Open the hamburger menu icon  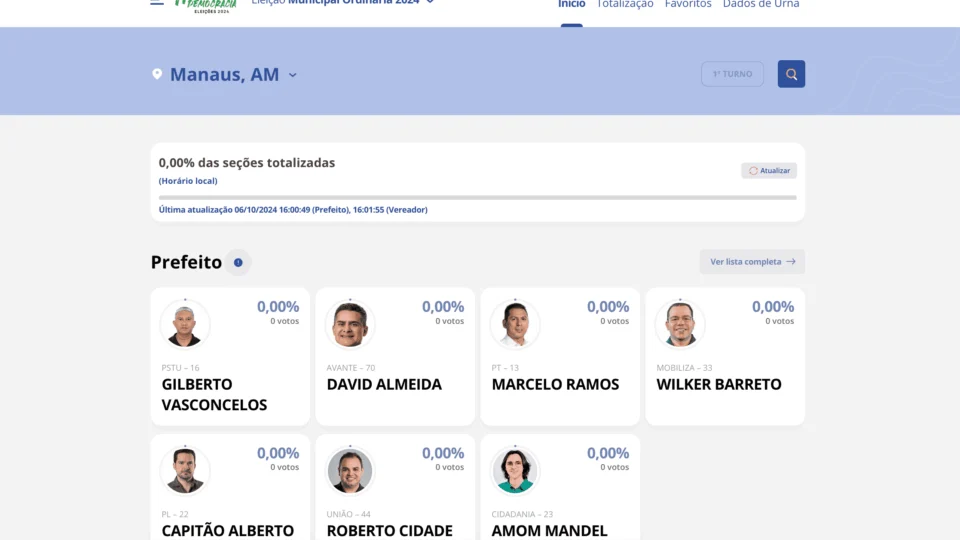coord(157,2)
